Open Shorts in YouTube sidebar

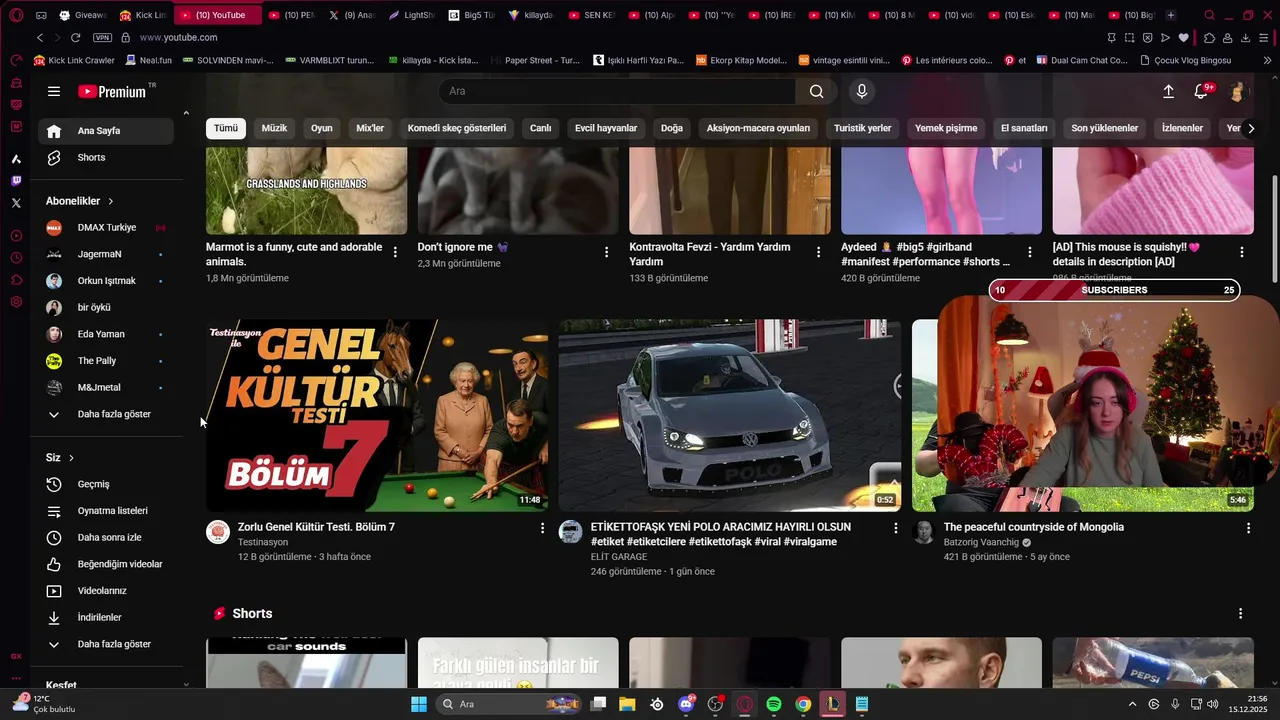tap(105, 157)
